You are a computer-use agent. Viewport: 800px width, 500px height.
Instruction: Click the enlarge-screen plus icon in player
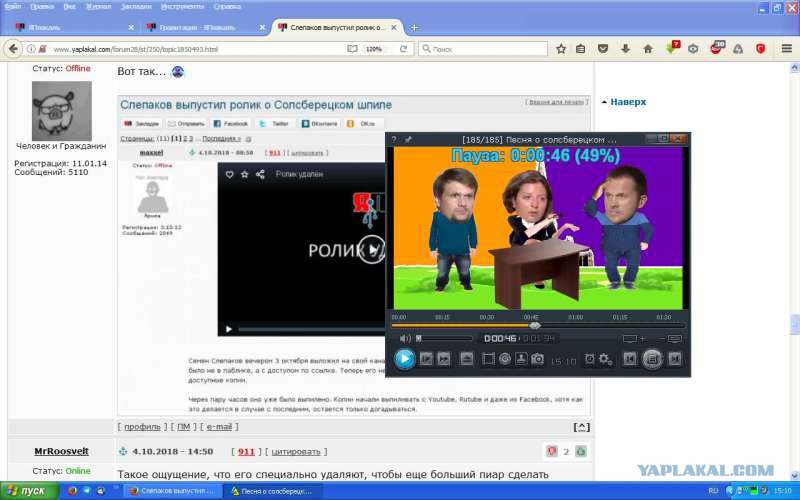(634, 338)
